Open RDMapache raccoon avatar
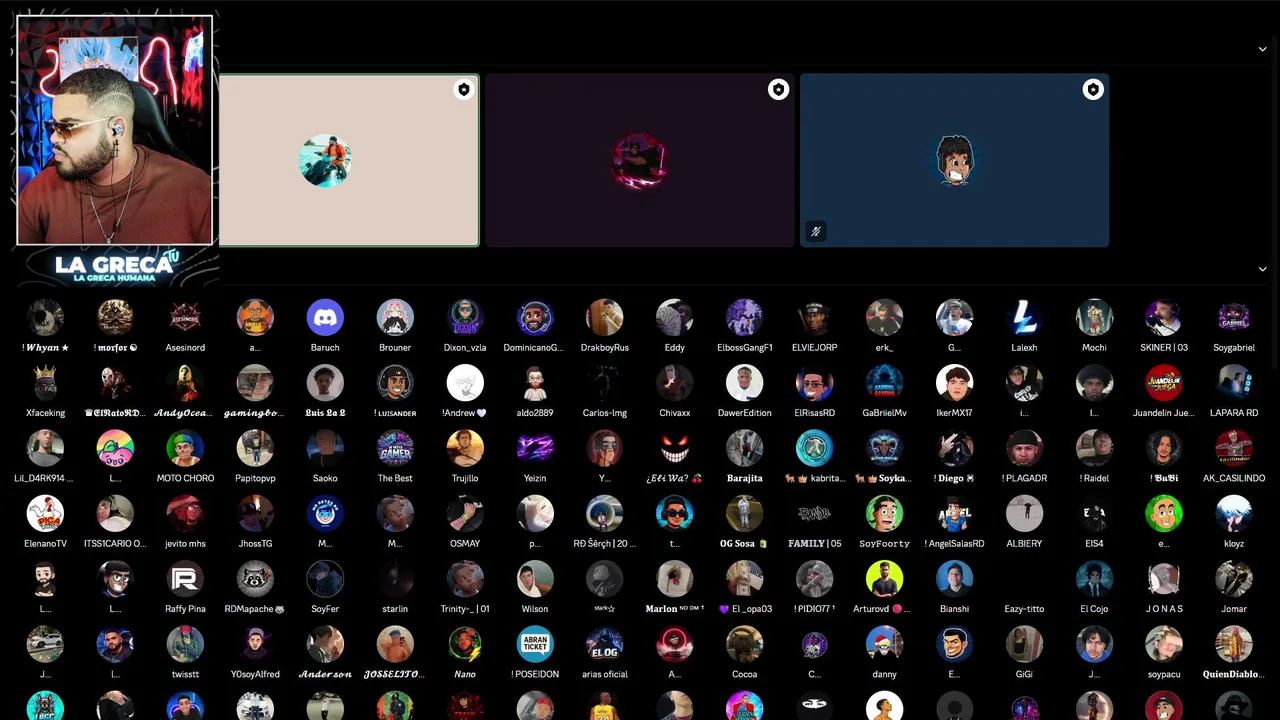The width and height of the screenshot is (1280, 720). click(x=255, y=579)
